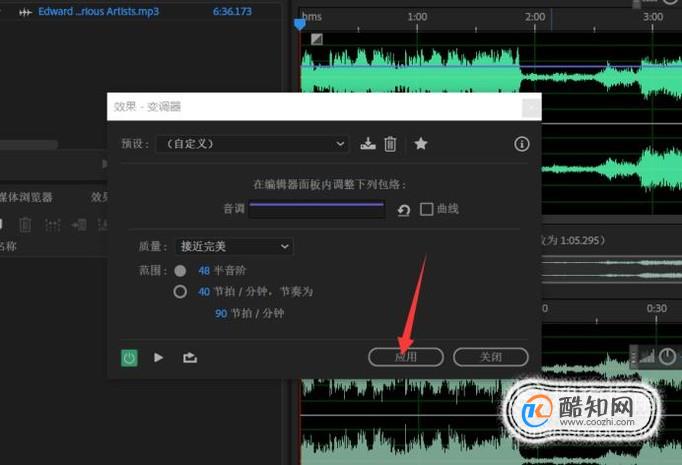Enable the 曲线 spline curves checkbox
682x465 pixels.
[x=427, y=209]
